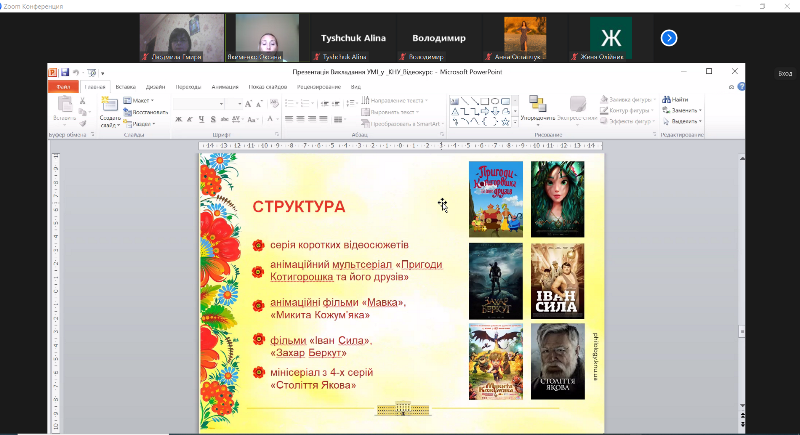Click the Save icon in quick access toolbar
Image resolution: width=800 pixels, height=435 pixels.
[x=65, y=72]
